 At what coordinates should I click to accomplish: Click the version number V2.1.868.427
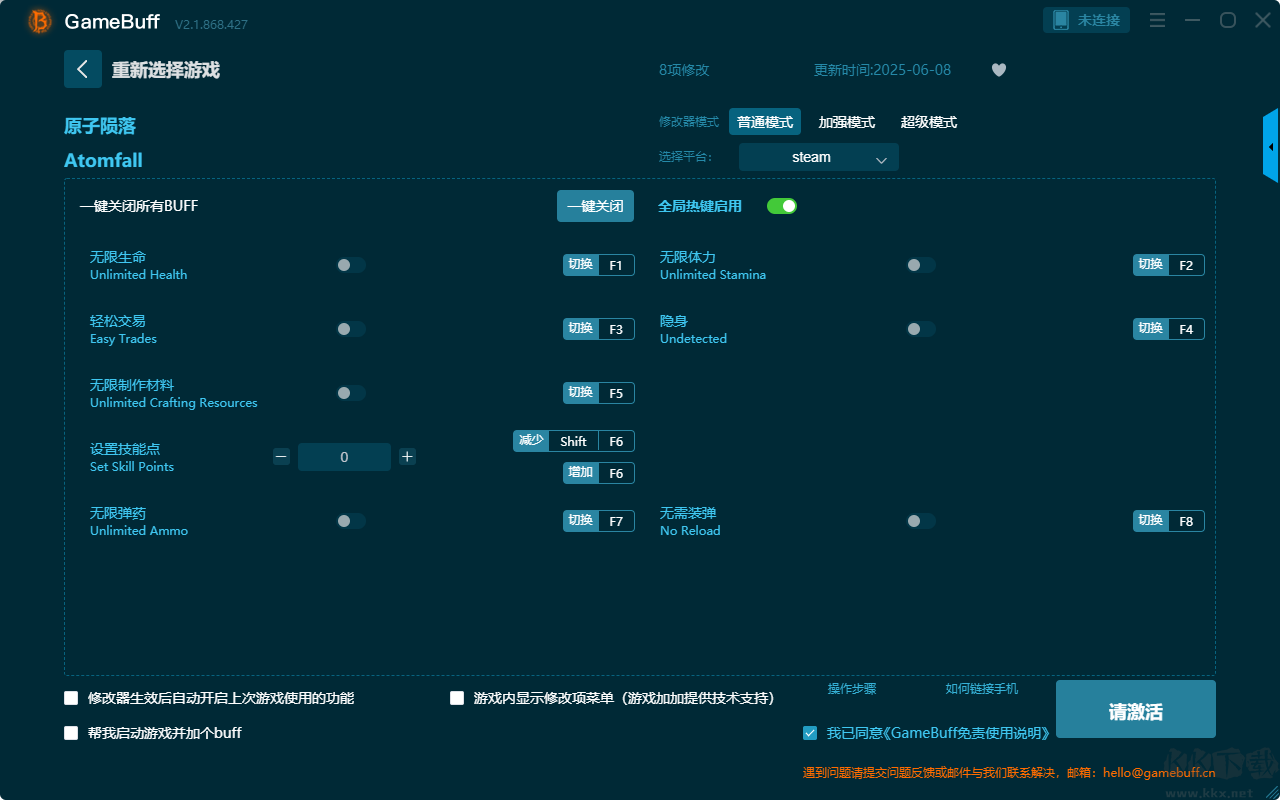(211, 24)
